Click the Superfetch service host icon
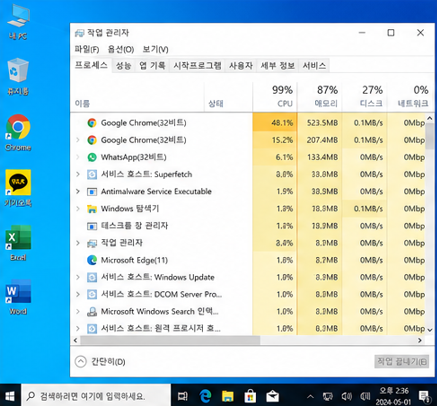Viewport: 437px width, 406px height. [92, 174]
